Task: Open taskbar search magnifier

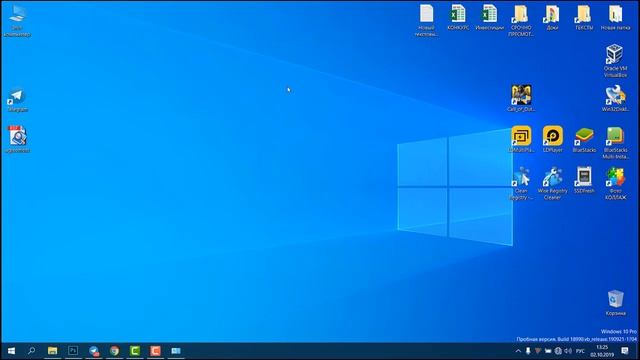Action: click(31, 351)
